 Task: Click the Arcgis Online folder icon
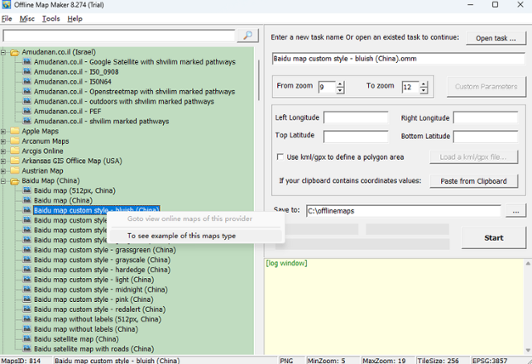pyautogui.click(x=15, y=151)
